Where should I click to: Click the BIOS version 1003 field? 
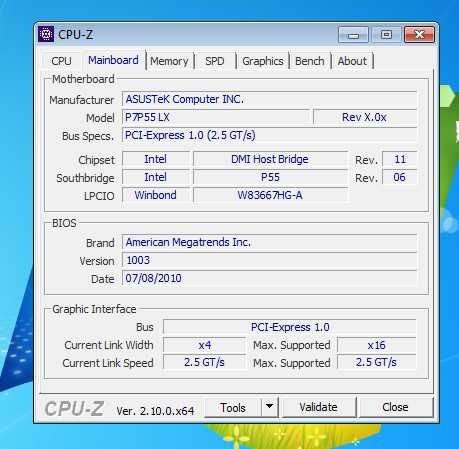[x=269, y=260]
